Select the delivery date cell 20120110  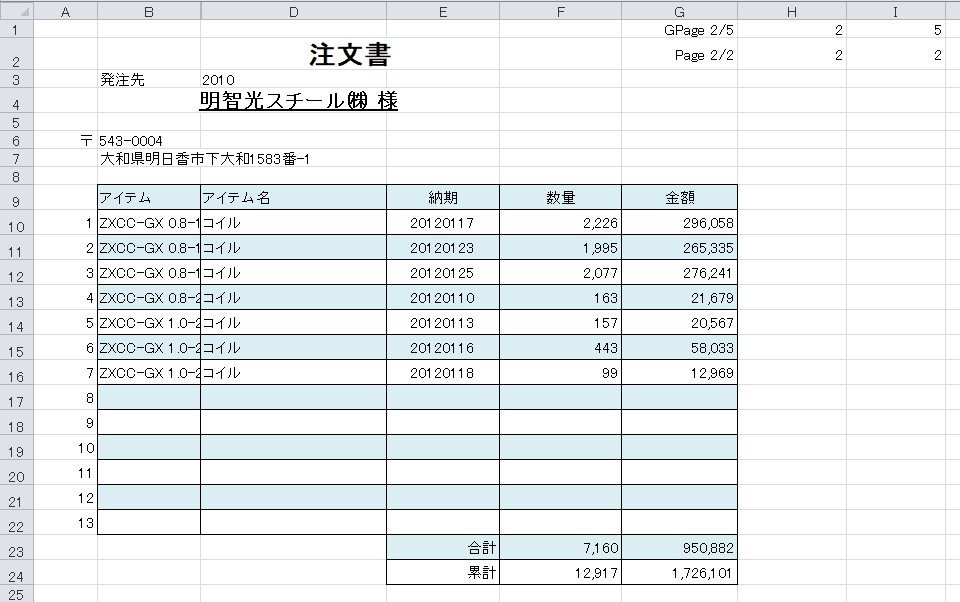[443, 298]
